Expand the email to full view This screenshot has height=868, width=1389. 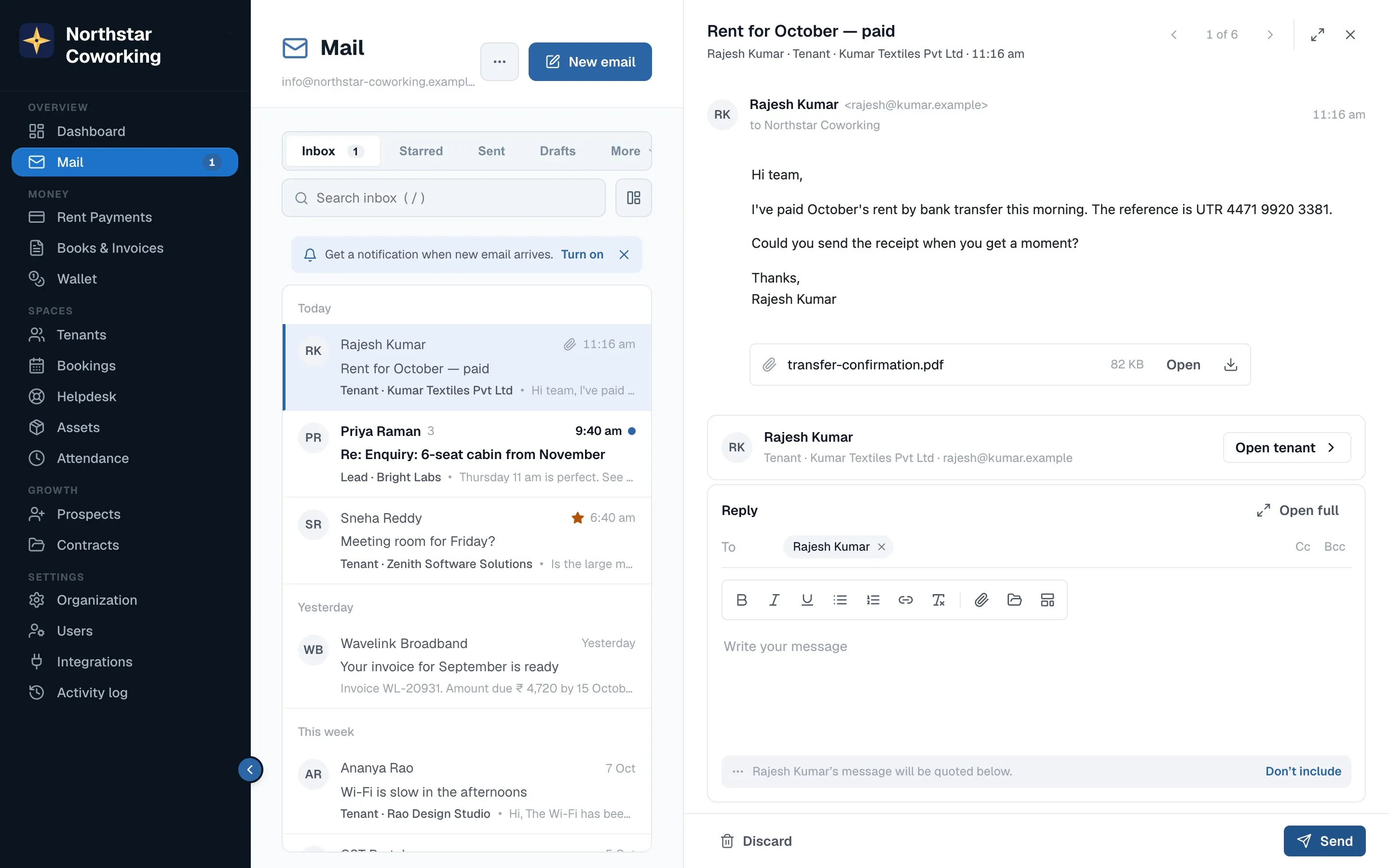(x=1317, y=34)
